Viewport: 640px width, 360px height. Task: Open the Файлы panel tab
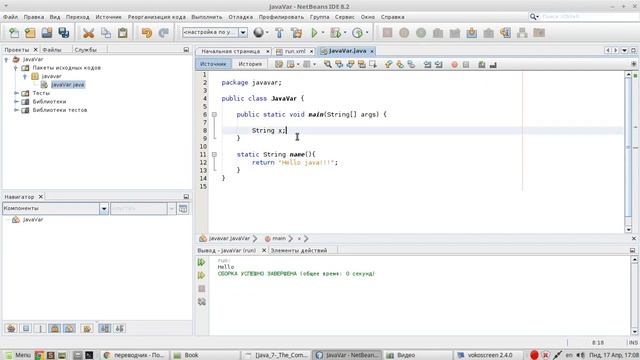(x=52, y=50)
